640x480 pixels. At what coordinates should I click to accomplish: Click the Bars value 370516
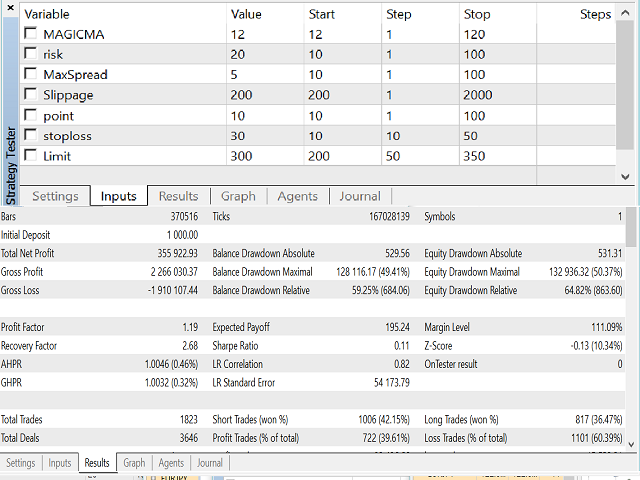click(x=184, y=216)
